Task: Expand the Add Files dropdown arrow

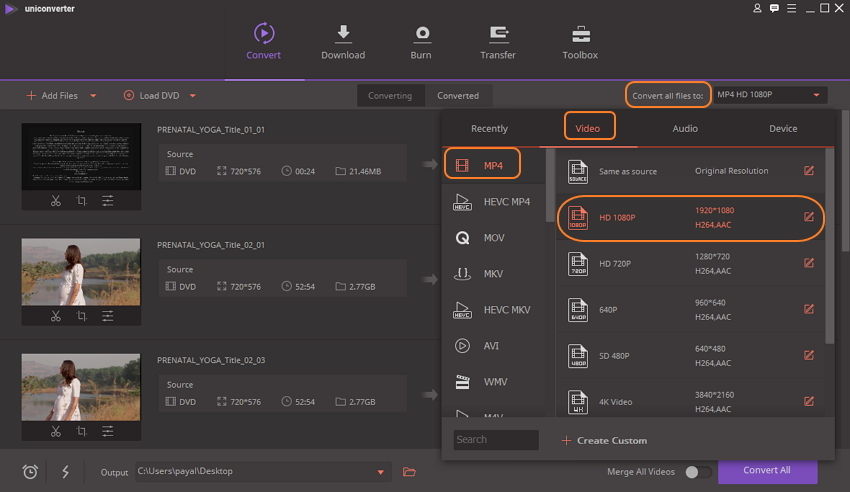Action: (x=93, y=95)
